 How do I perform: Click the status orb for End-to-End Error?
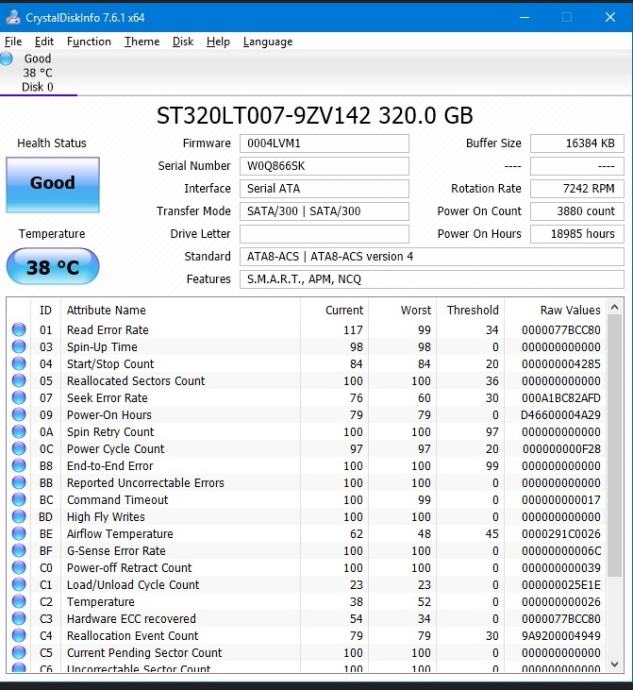click(x=19, y=466)
